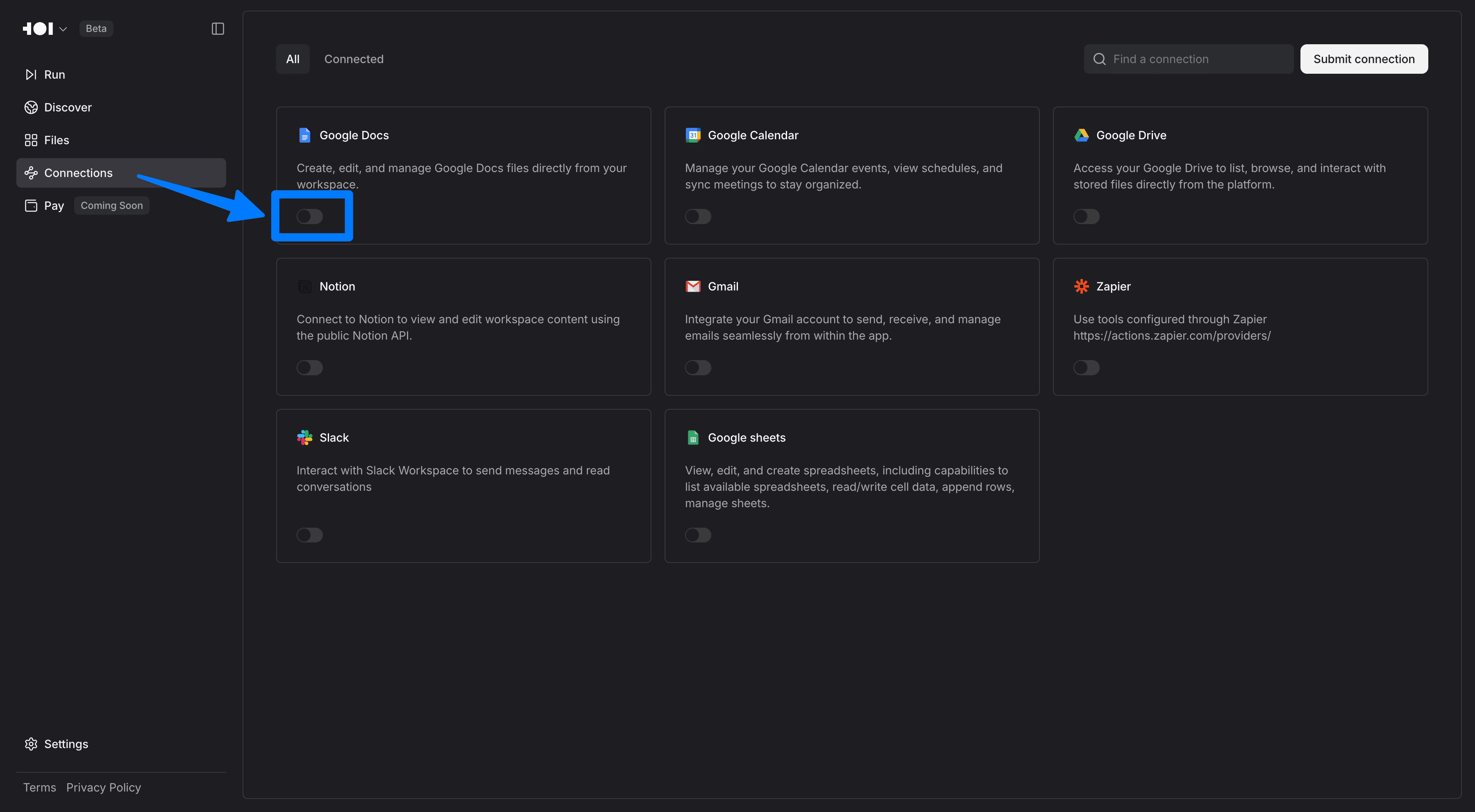Open Discover in the sidebar
Viewport: 1475px width, 812px height.
pos(68,107)
